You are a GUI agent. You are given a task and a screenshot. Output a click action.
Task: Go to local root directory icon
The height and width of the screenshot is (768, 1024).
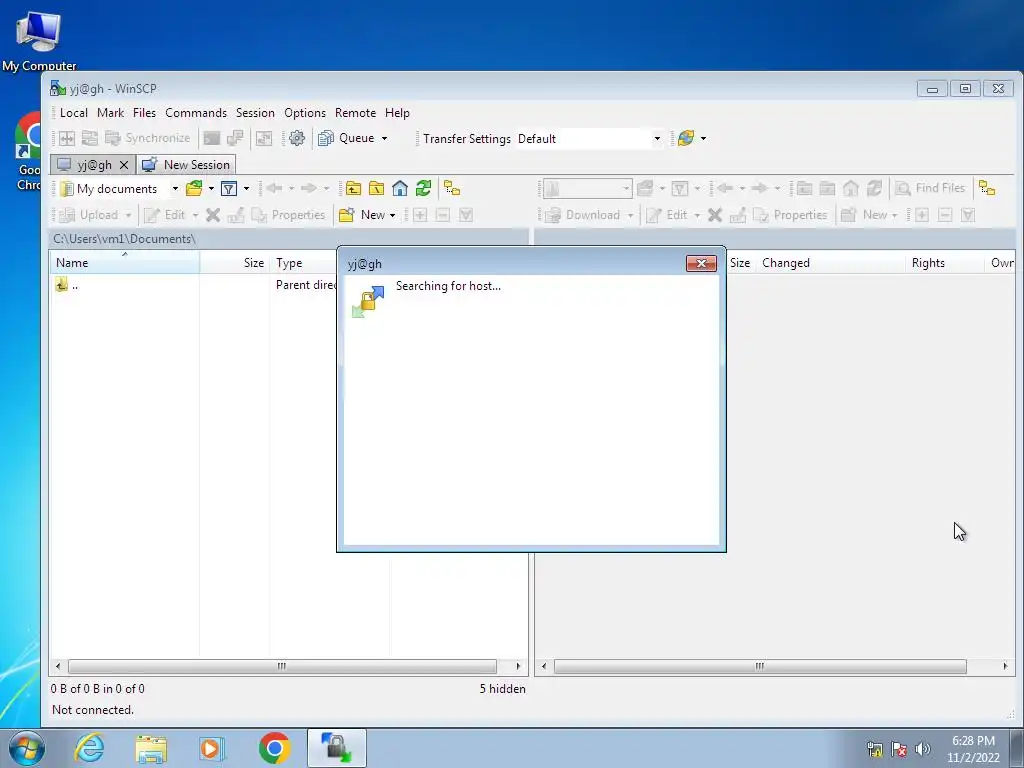pyautogui.click(x=377, y=189)
